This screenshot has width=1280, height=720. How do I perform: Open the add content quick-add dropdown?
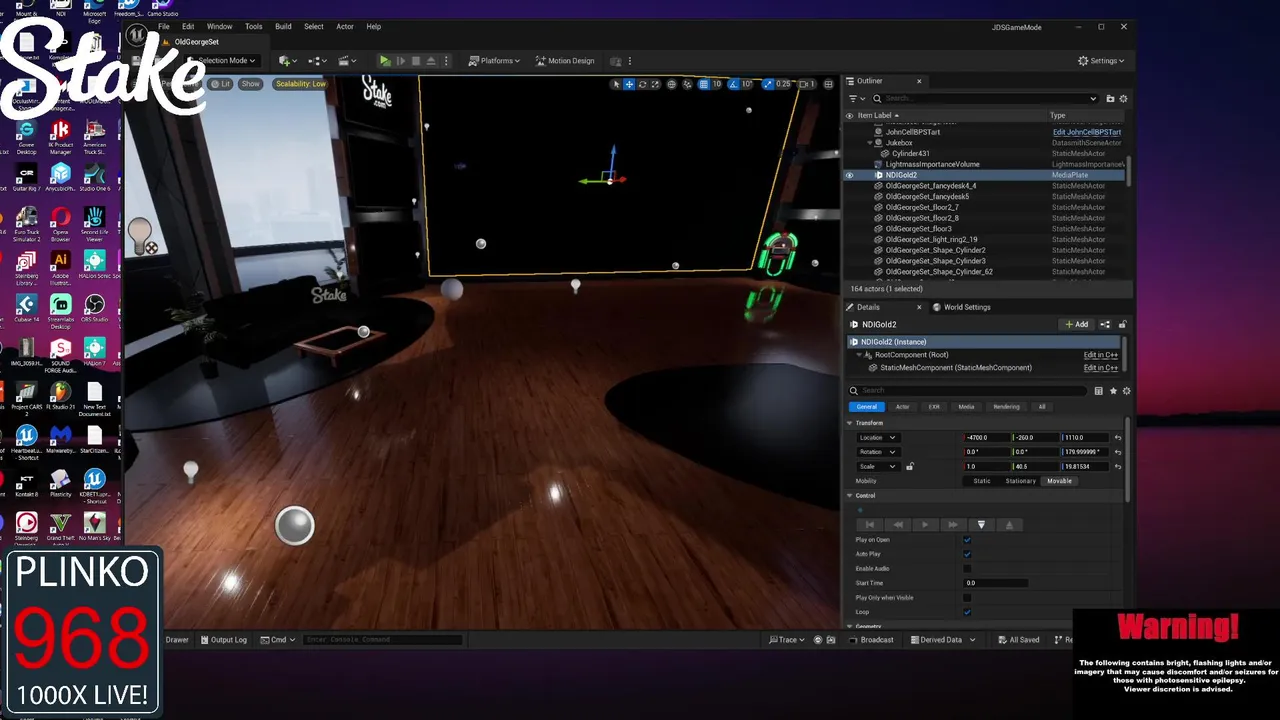click(x=289, y=61)
